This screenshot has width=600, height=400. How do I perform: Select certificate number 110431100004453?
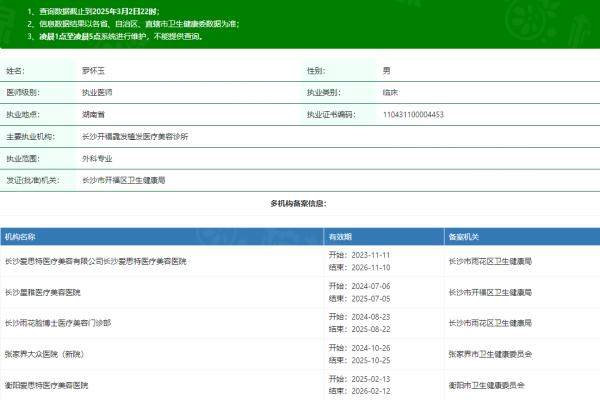[413, 115]
